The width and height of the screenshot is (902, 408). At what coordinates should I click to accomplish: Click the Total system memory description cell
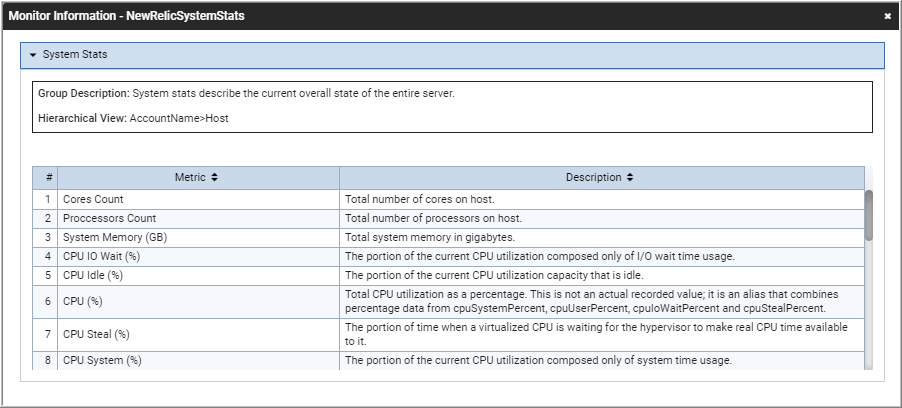(x=602, y=237)
